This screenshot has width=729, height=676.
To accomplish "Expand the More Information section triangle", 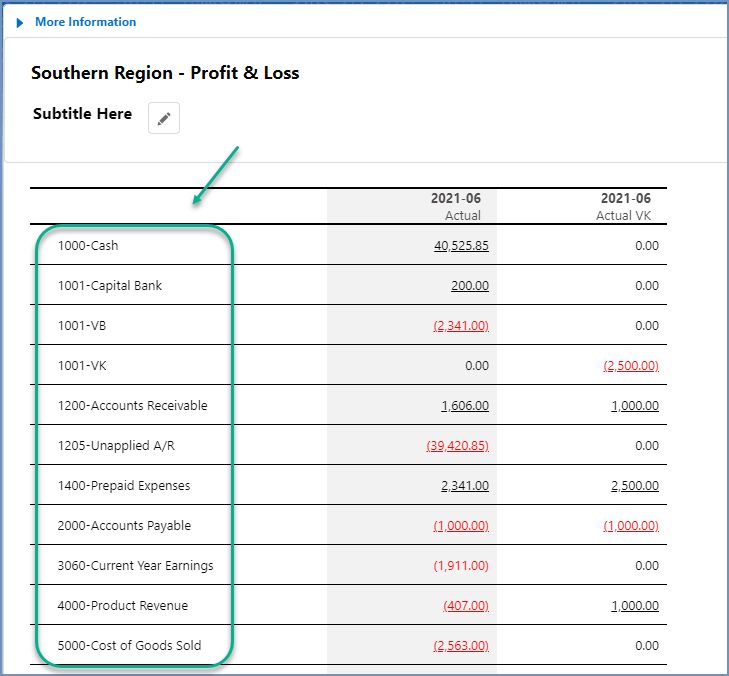I will pos(20,22).
